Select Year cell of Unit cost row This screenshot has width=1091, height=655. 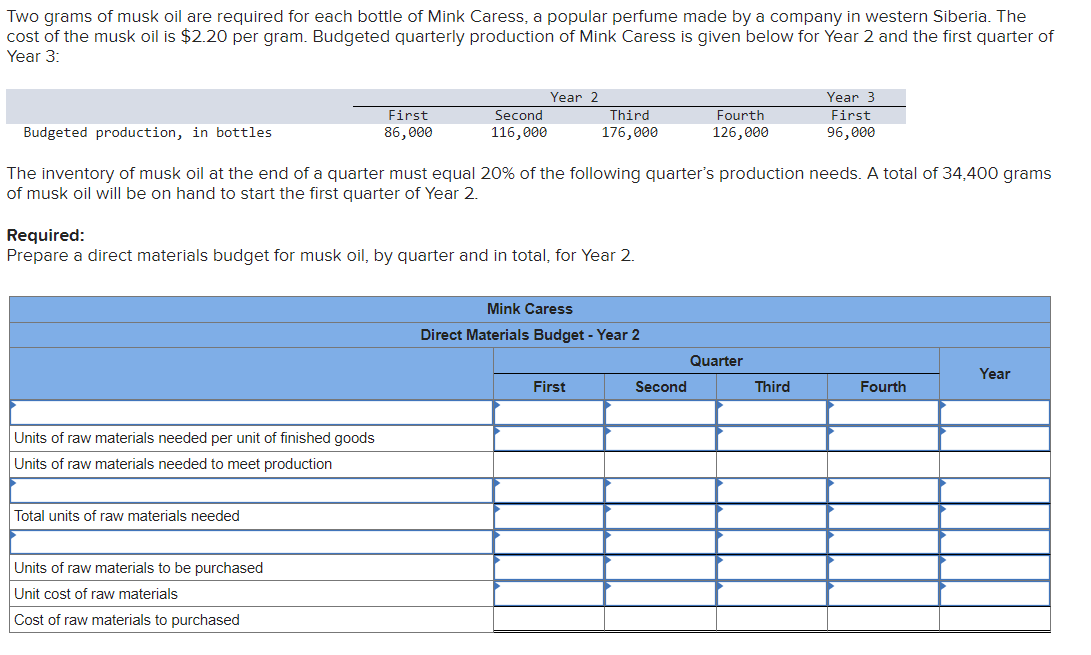(995, 594)
